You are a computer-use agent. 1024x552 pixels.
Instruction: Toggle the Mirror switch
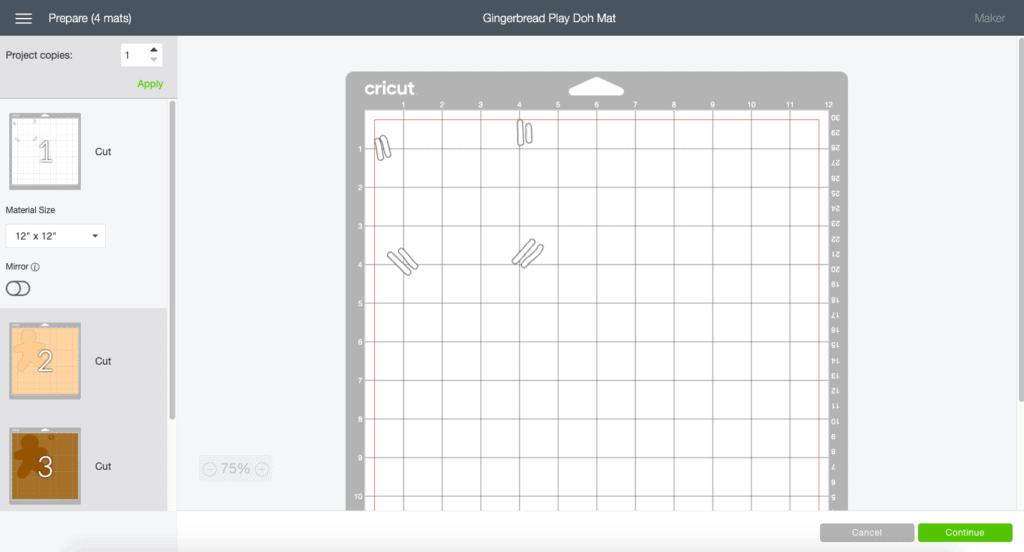(18, 288)
